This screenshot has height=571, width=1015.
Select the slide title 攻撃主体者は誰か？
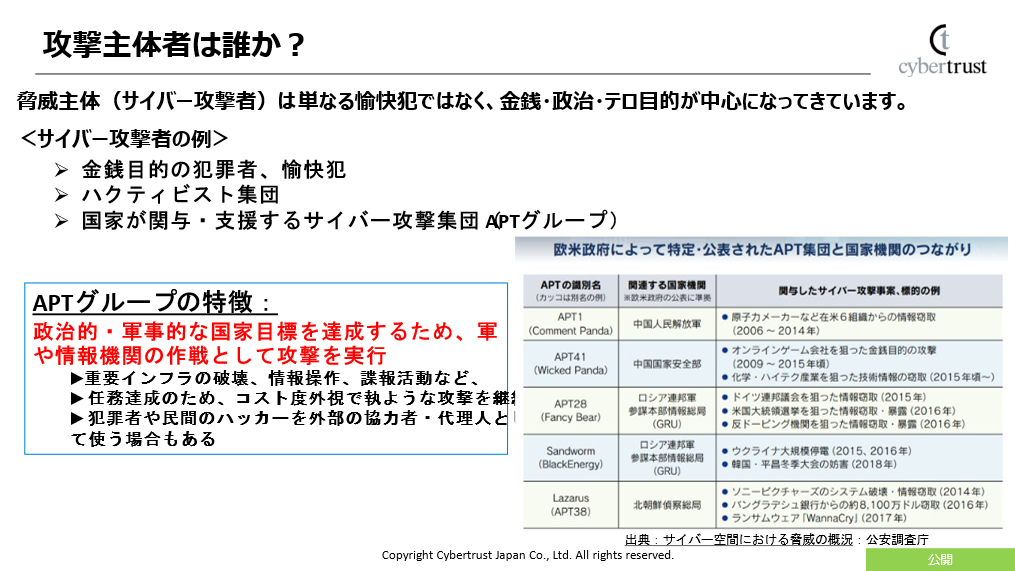pos(174,45)
